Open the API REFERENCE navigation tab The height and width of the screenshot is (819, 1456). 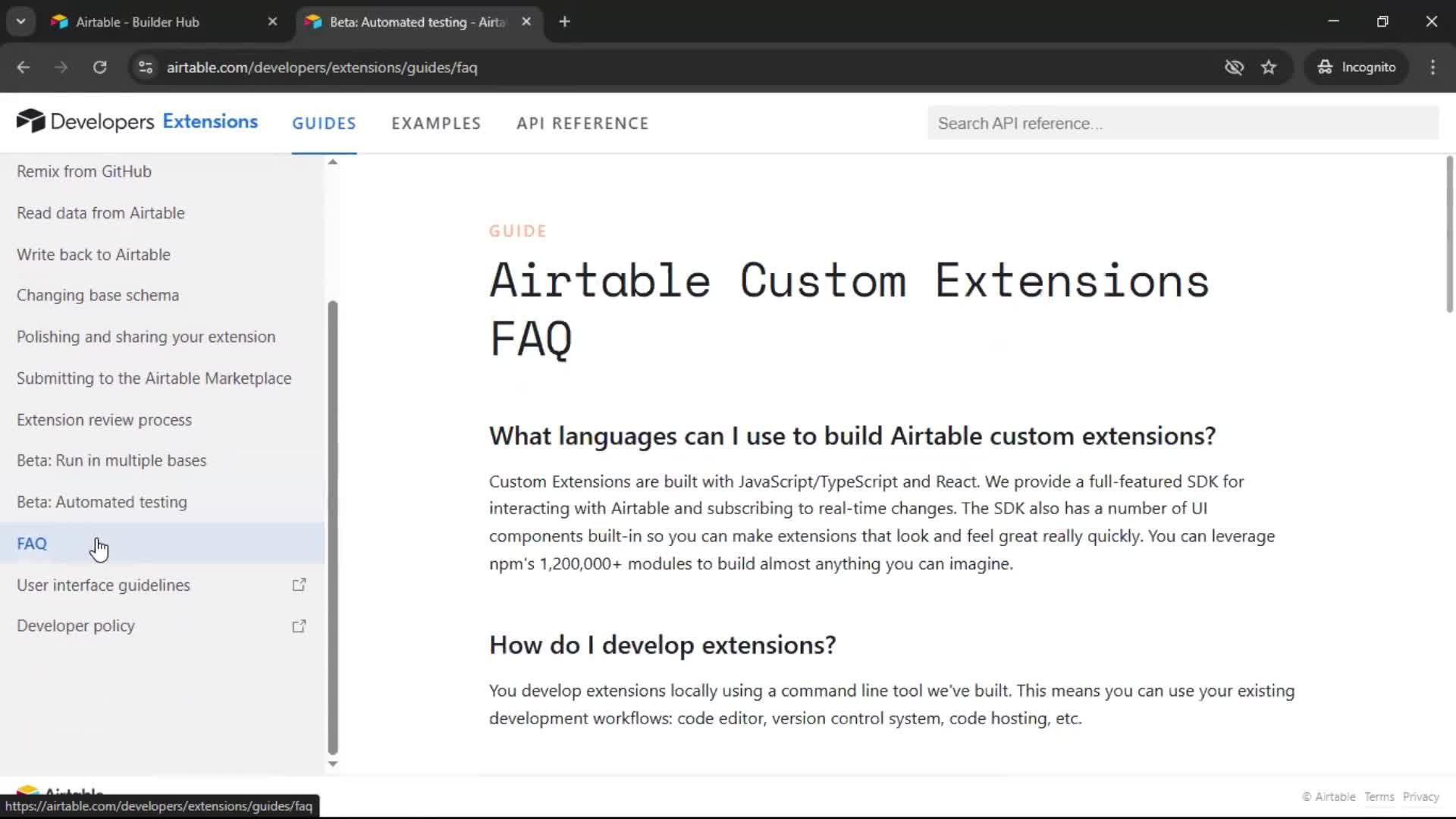pos(582,124)
